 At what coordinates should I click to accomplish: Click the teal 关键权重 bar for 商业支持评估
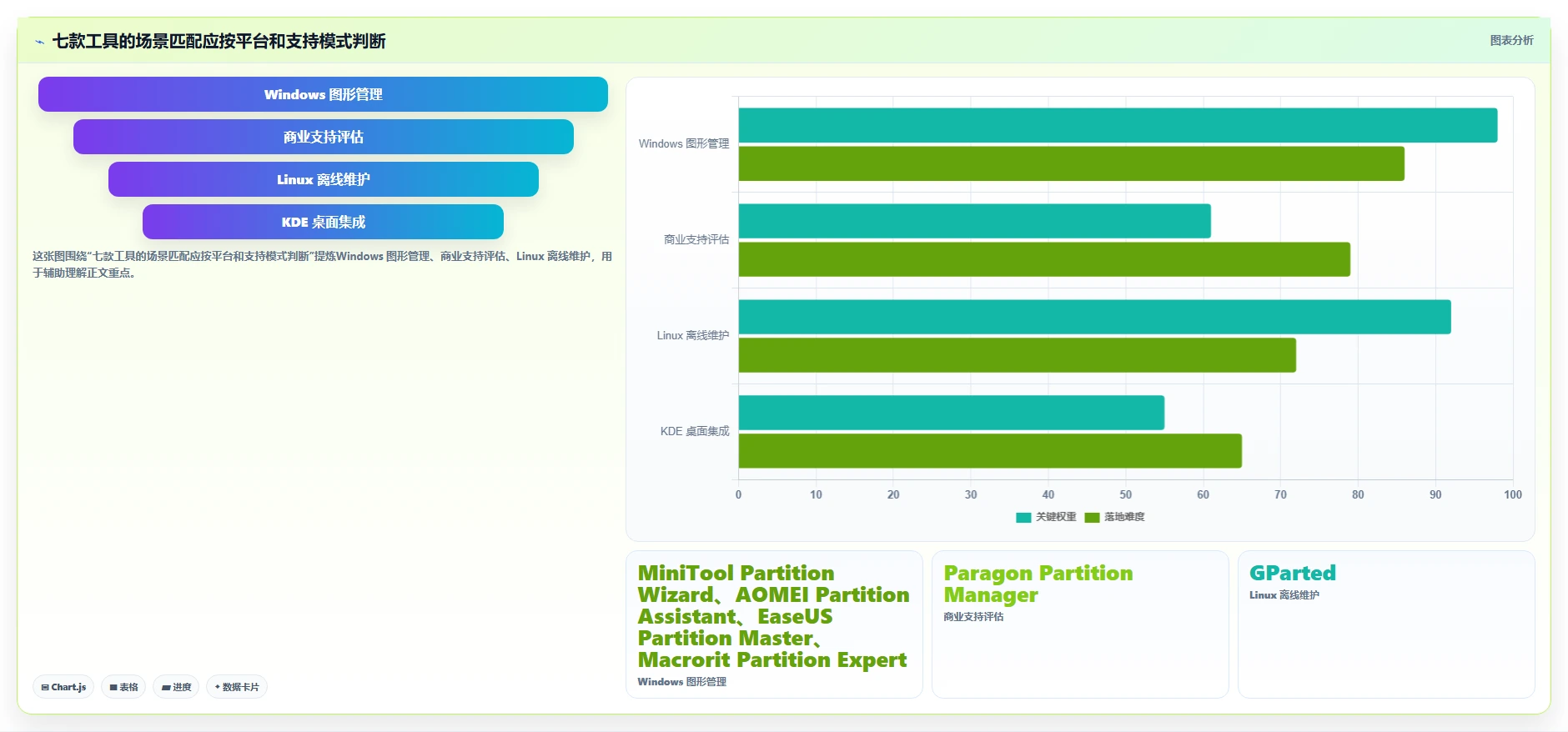click(974, 221)
